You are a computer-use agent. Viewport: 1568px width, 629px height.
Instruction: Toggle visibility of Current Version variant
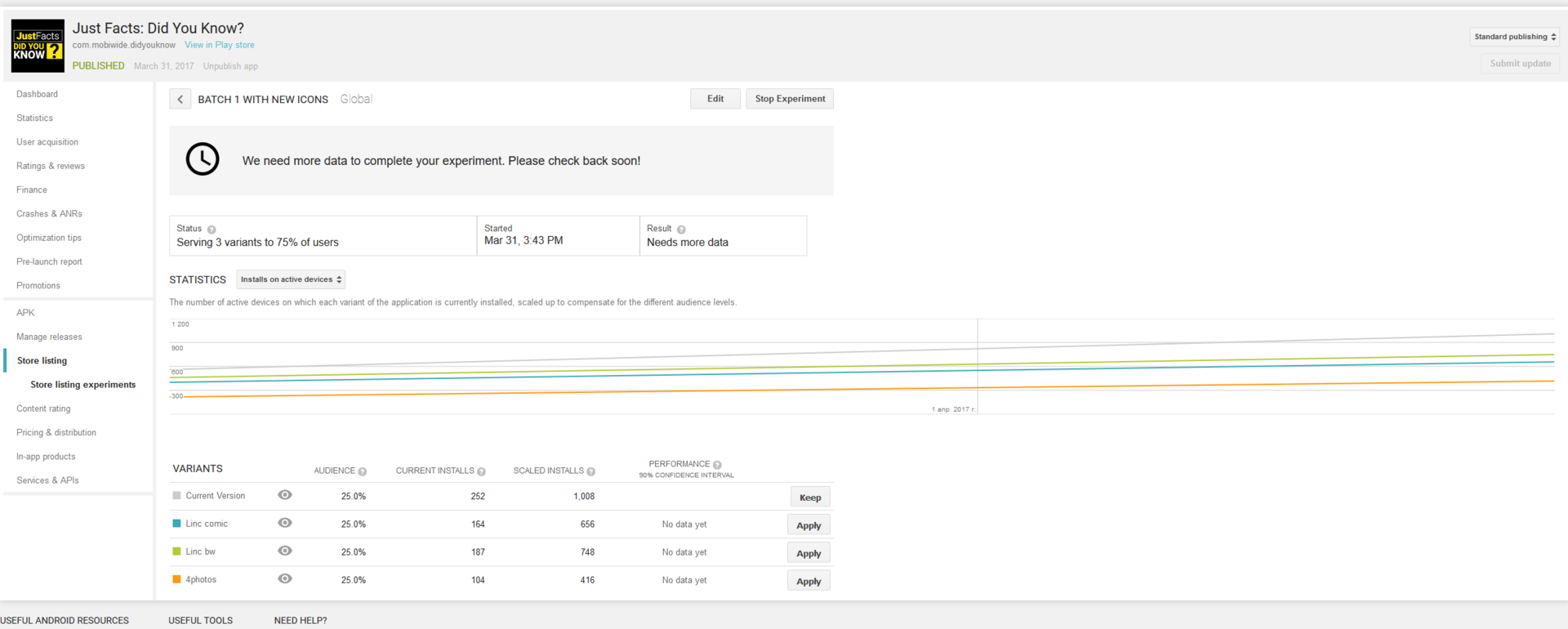[x=285, y=495]
